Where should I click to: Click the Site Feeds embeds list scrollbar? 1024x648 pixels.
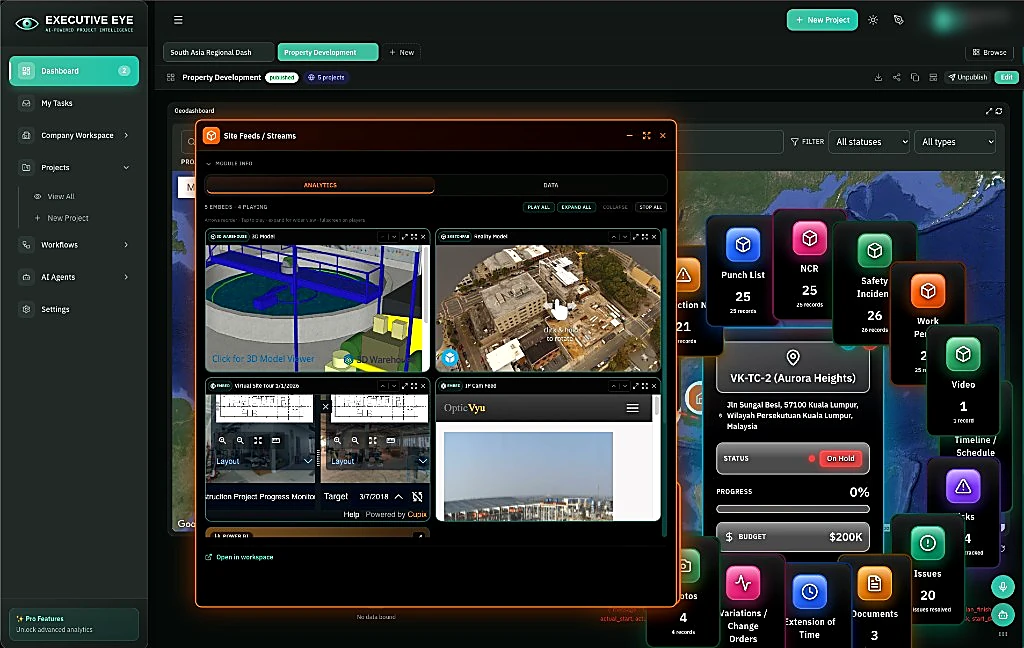point(665,382)
